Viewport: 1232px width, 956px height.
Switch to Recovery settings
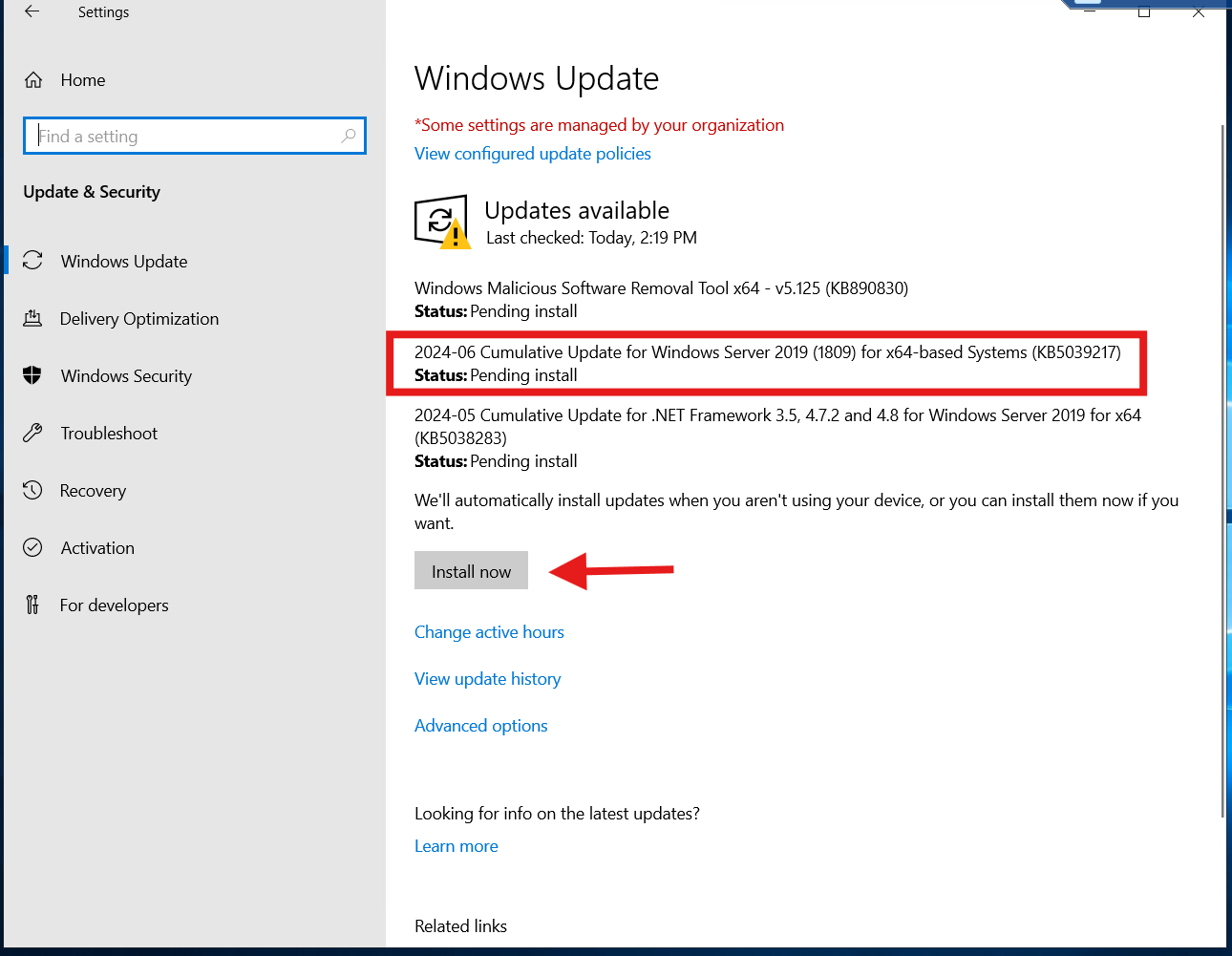(93, 491)
